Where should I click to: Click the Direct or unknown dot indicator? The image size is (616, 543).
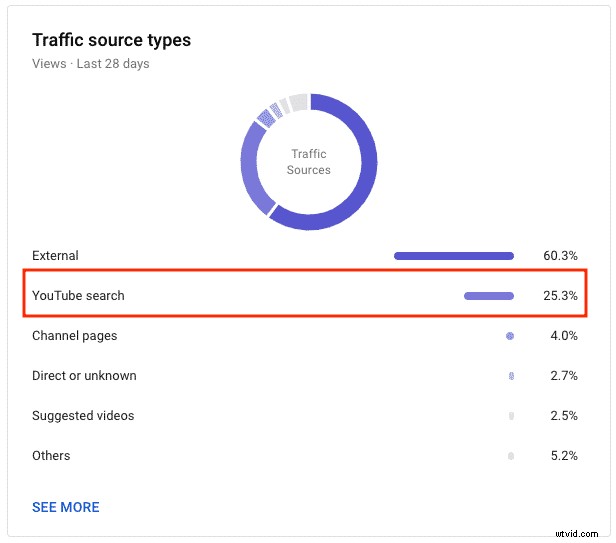pyautogui.click(x=511, y=376)
